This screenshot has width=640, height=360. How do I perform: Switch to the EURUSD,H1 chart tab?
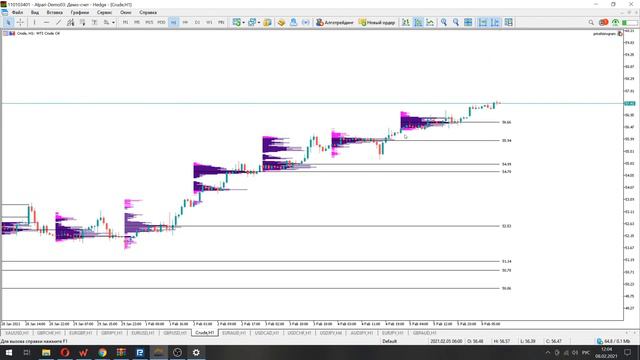tap(143, 333)
